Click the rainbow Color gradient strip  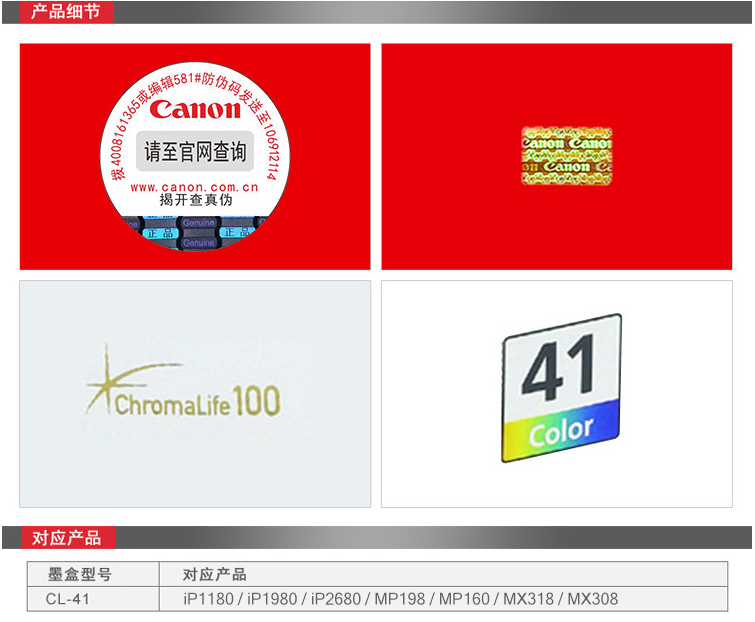pyautogui.click(x=560, y=434)
